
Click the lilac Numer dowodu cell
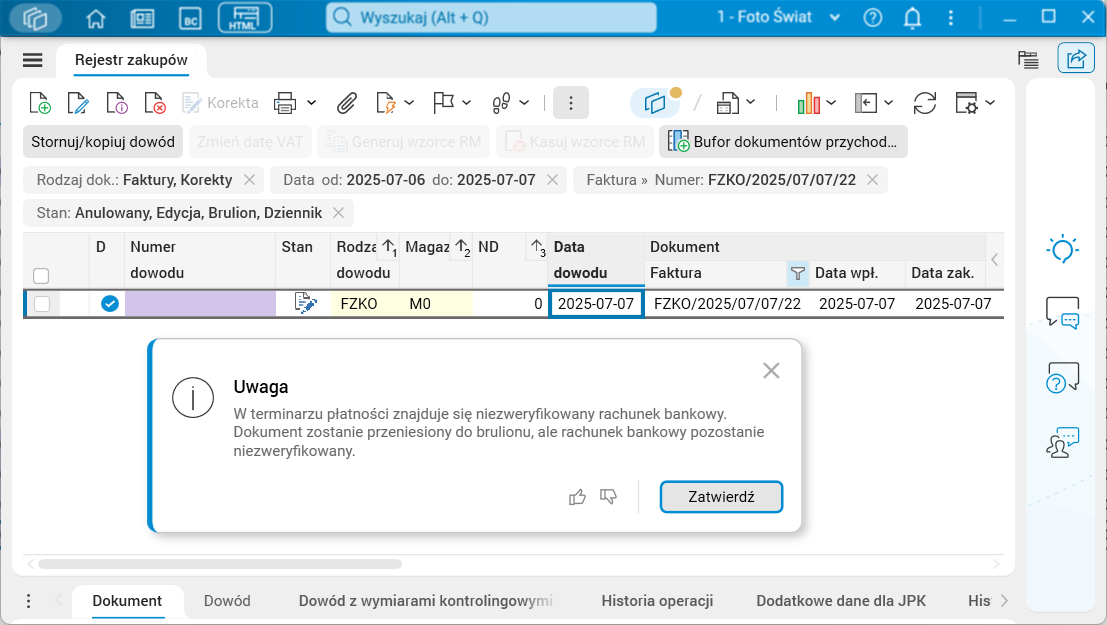[x=201, y=304]
